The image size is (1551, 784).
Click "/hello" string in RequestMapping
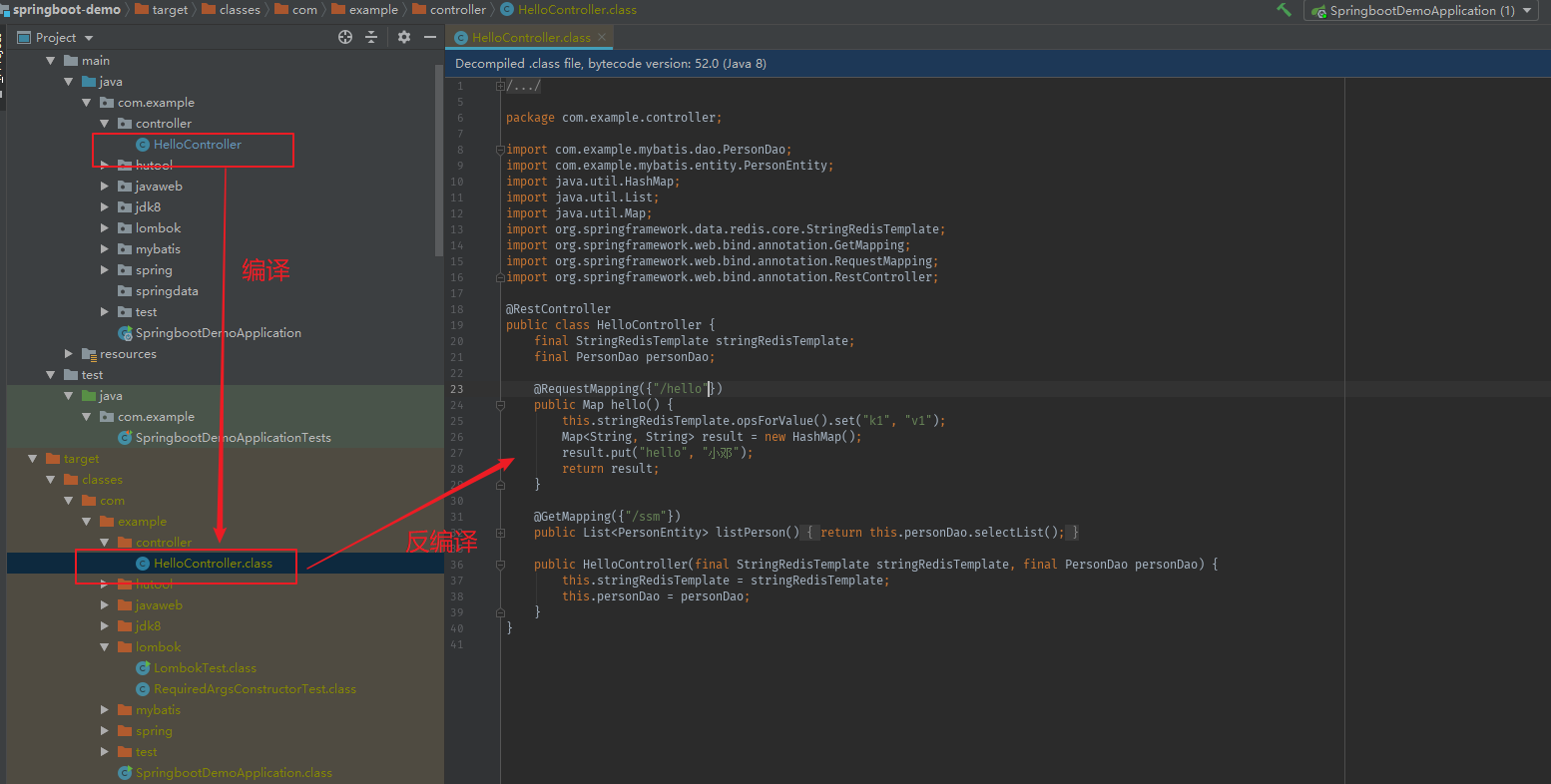(681, 389)
